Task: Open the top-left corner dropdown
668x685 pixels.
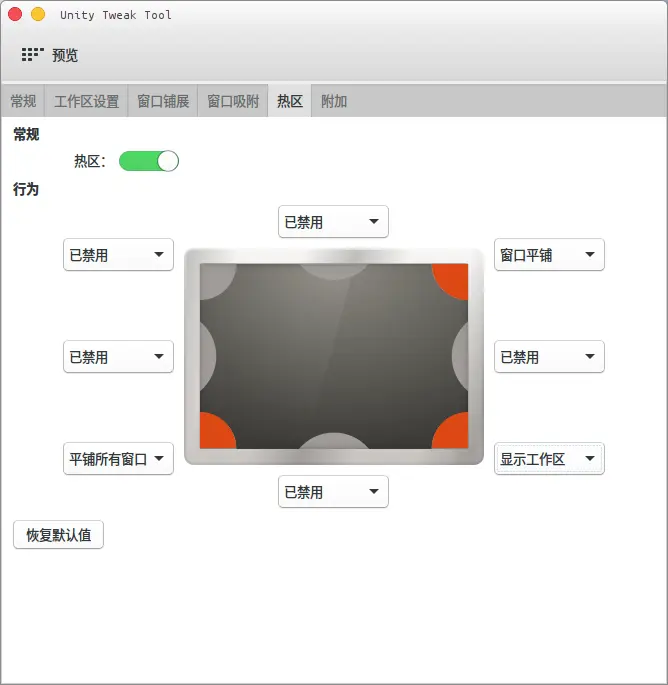Action: [118, 255]
